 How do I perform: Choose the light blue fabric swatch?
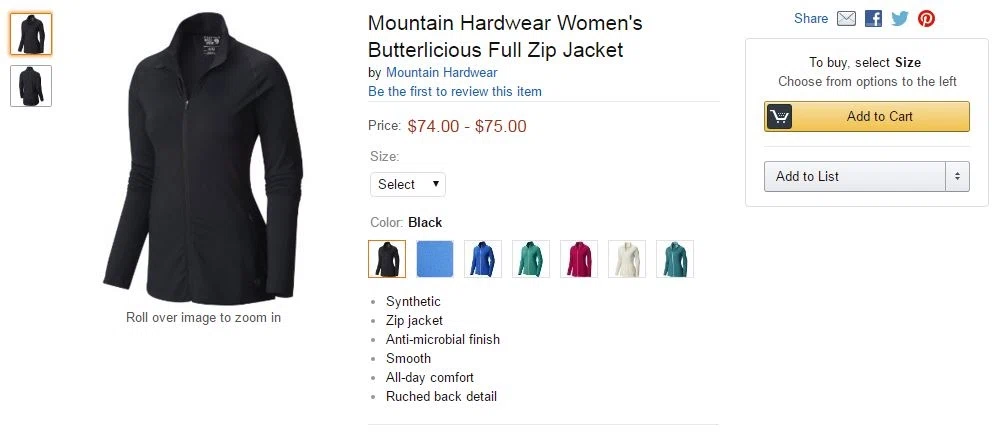point(435,259)
